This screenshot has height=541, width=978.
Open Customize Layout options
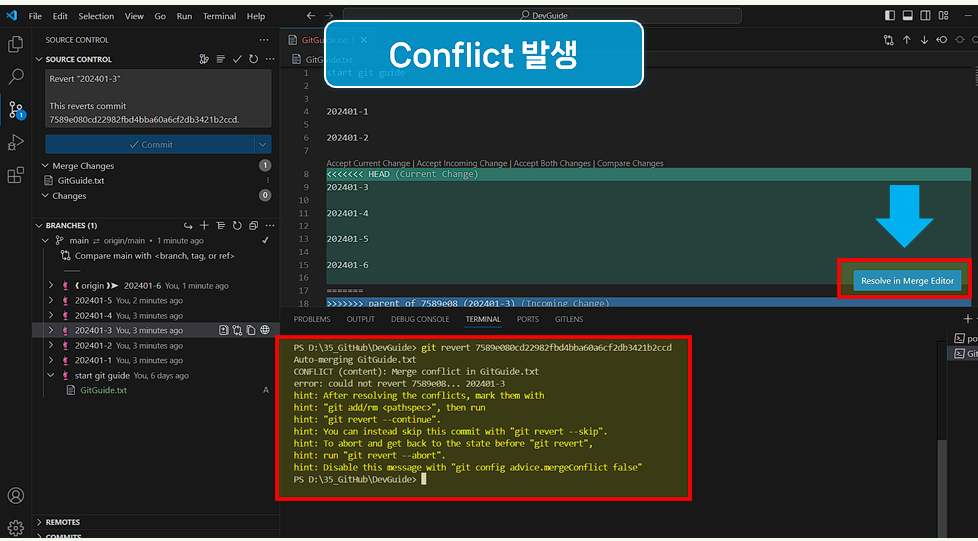[944, 16]
